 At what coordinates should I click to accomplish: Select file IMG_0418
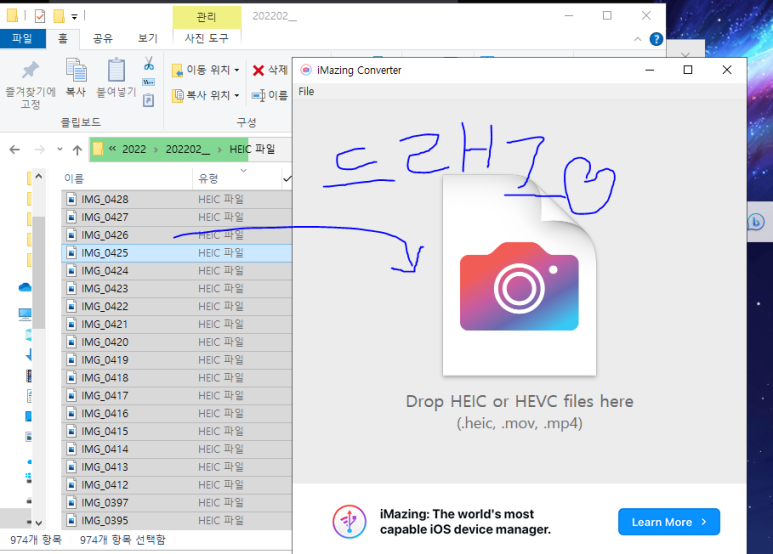[177, 378]
